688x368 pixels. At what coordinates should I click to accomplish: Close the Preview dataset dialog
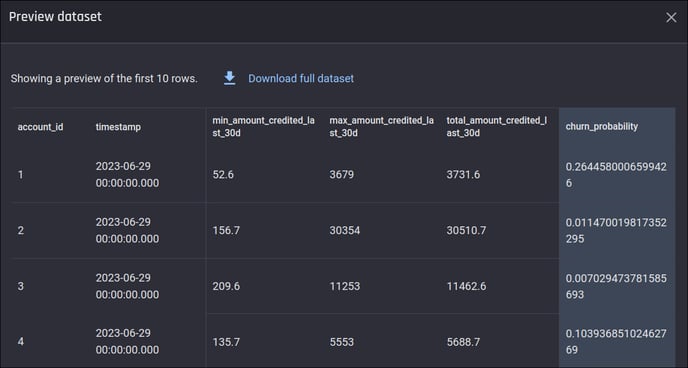click(671, 18)
